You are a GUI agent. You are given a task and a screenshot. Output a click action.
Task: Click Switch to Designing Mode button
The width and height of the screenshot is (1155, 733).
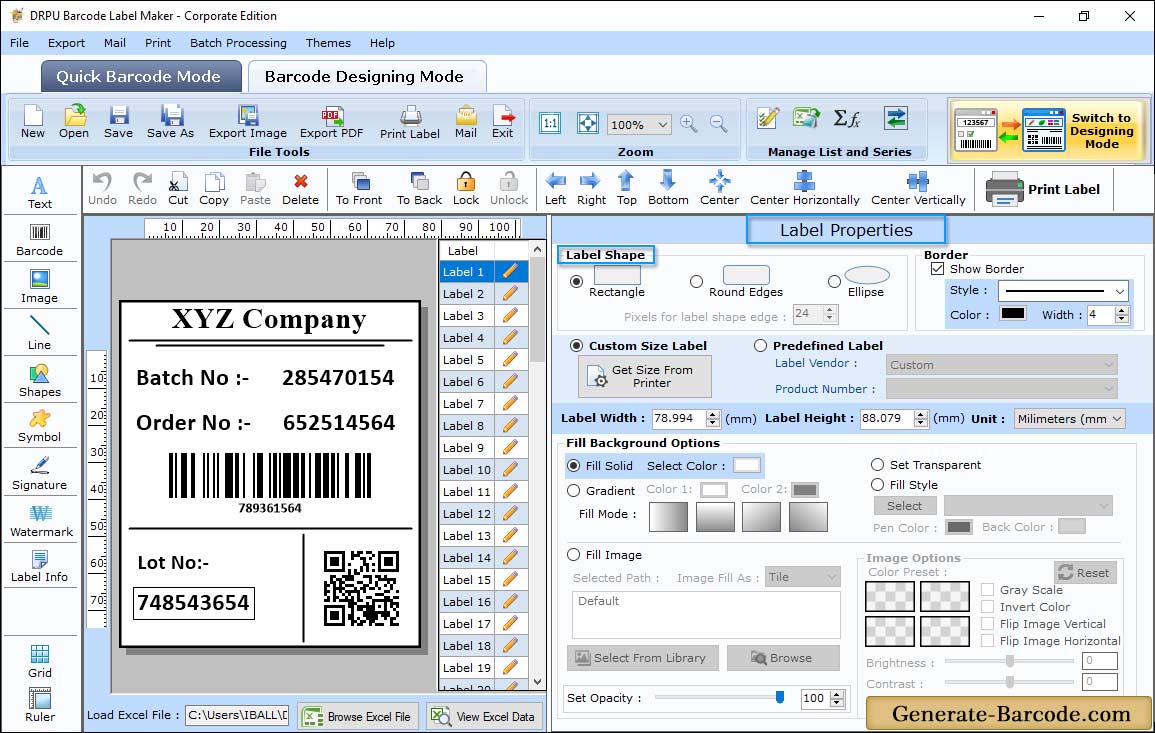pos(1049,130)
